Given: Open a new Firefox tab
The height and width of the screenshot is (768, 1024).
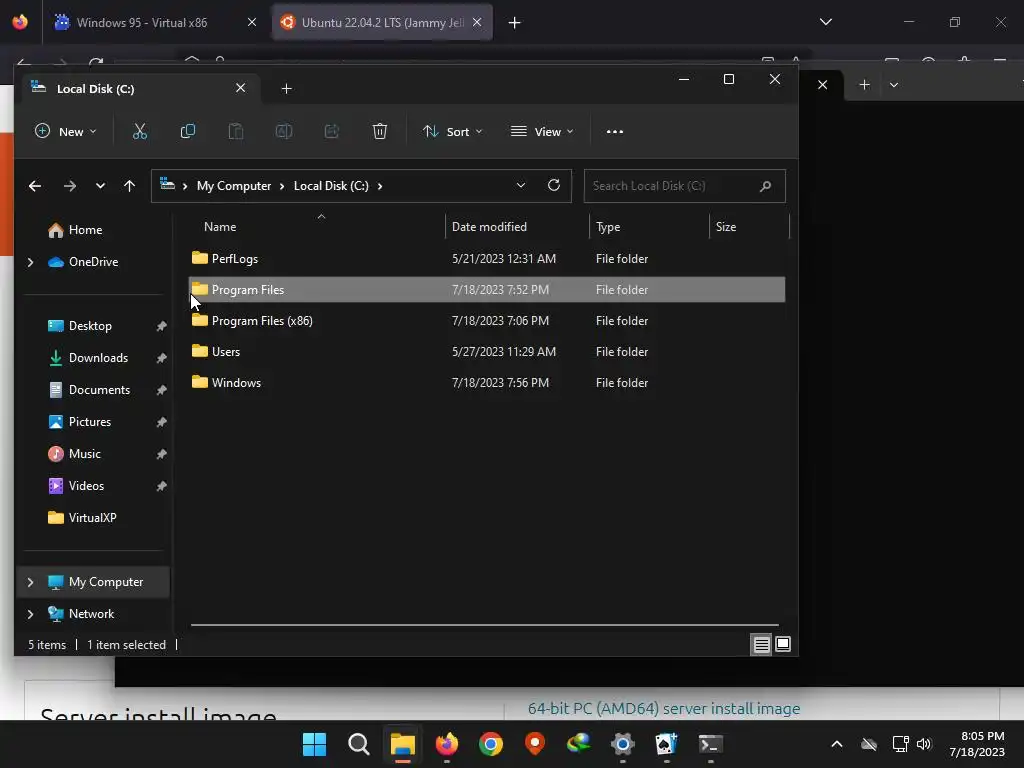Looking at the screenshot, I should (x=515, y=23).
